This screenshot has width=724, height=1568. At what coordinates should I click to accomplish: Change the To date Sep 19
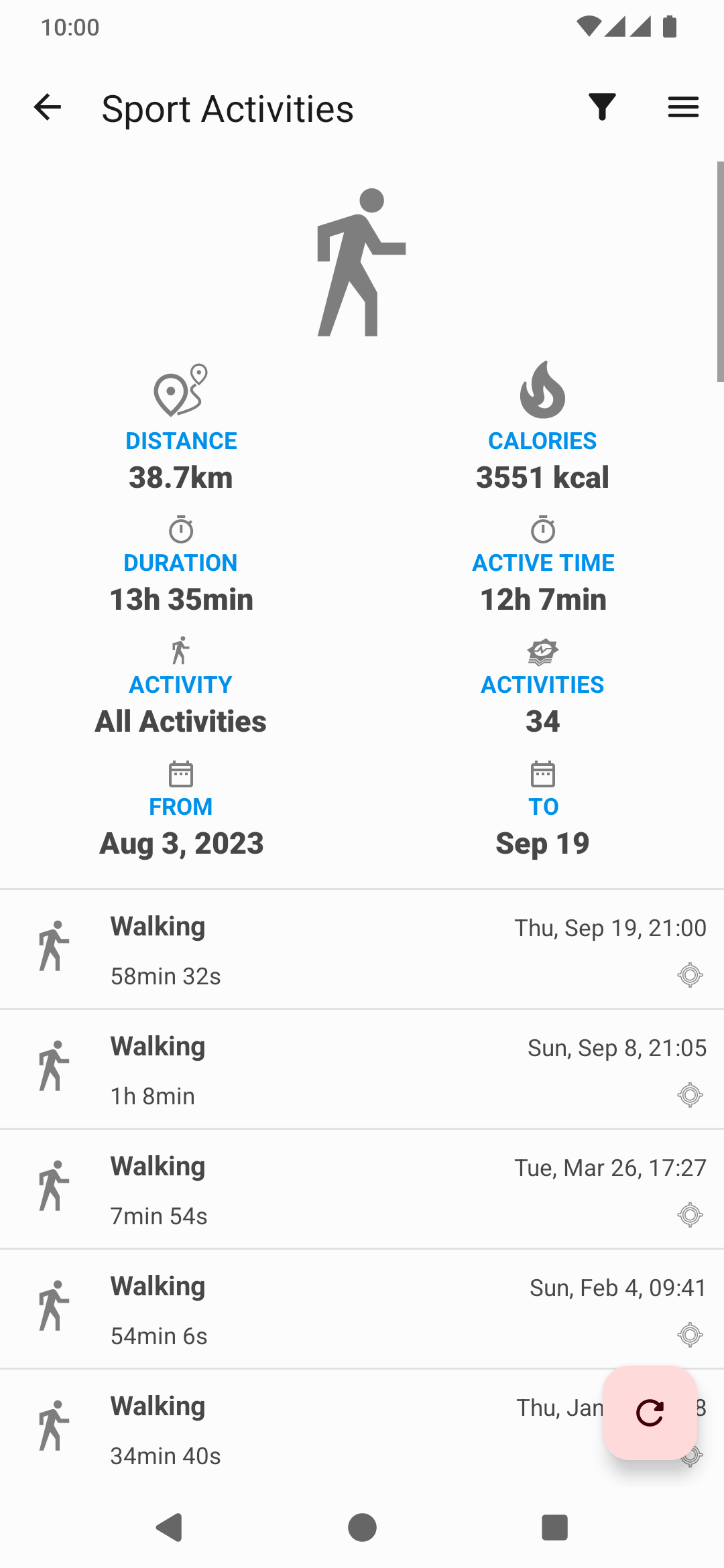[542, 843]
